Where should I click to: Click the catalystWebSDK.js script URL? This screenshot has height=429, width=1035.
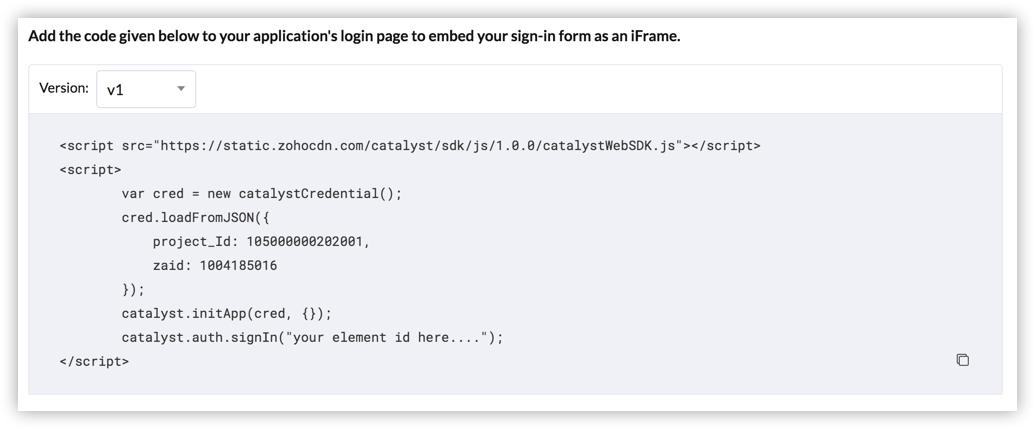(422, 146)
